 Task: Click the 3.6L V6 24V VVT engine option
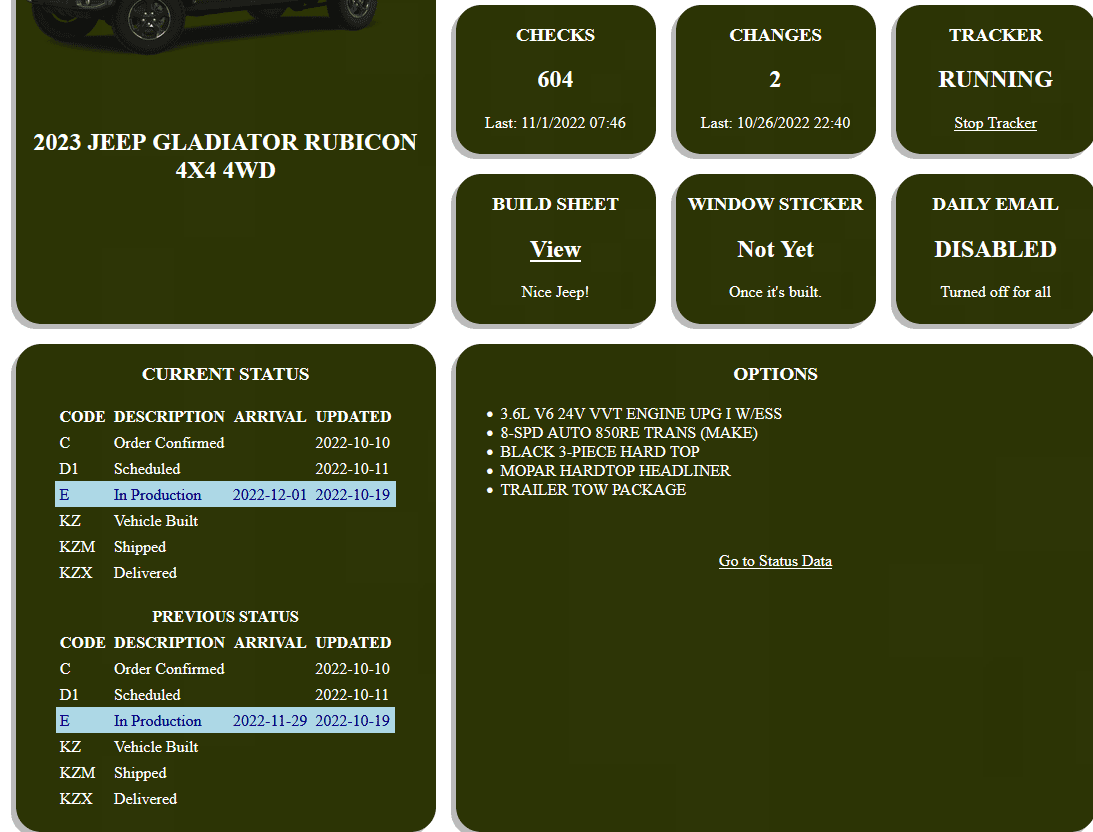(641, 414)
